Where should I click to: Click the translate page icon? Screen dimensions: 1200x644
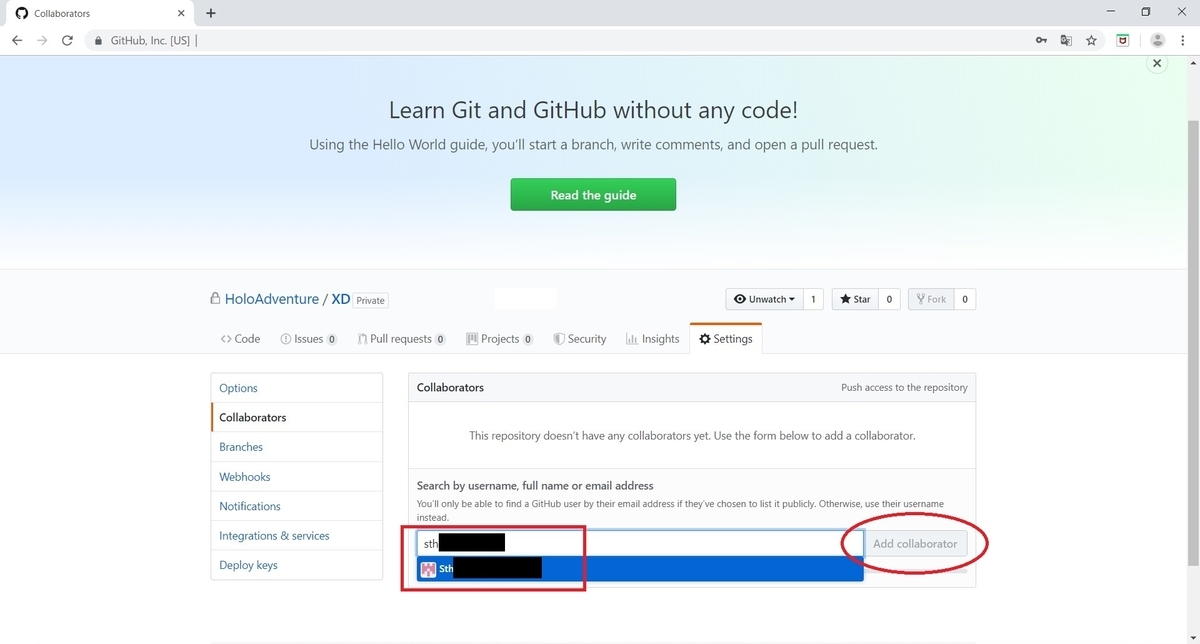pyautogui.click(x=1066, y=41)
